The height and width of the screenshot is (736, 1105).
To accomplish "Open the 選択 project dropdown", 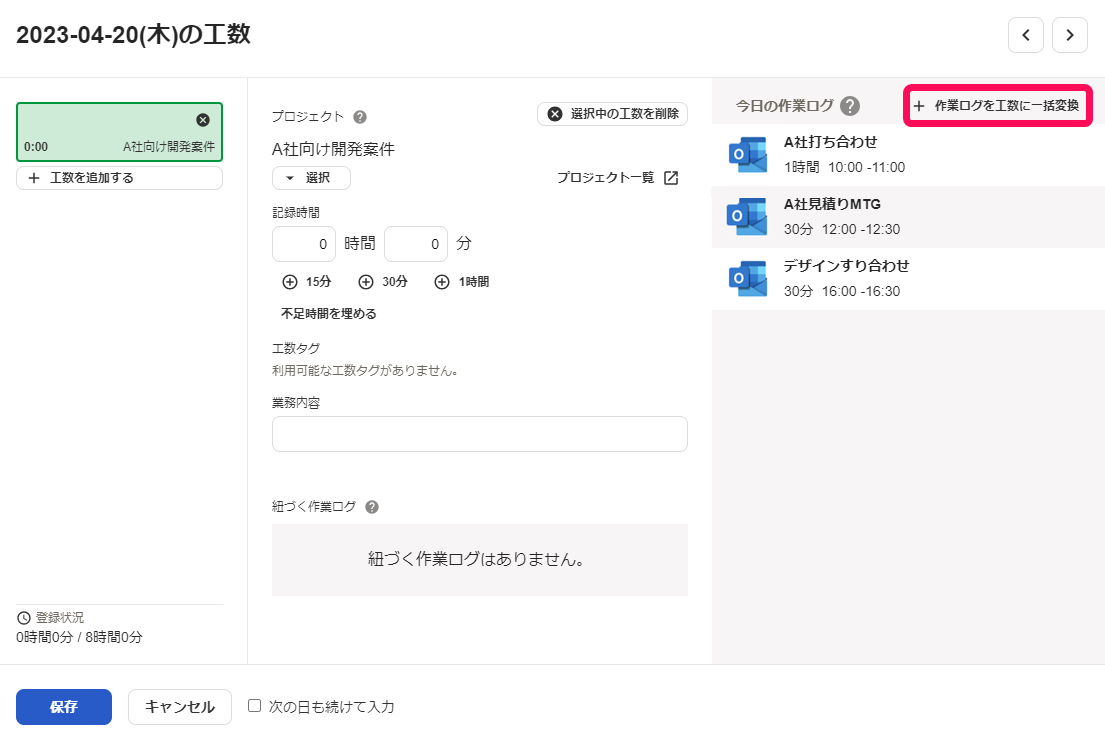I will [x=311, y=178].
